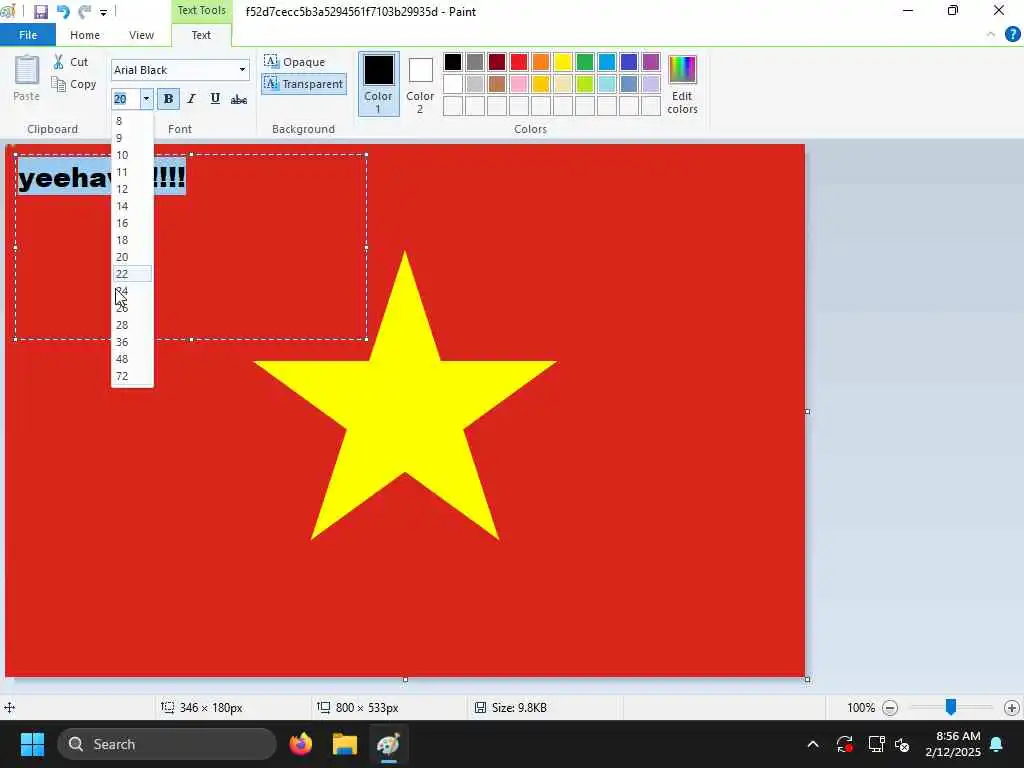Click the Paint taskbar icon

point(389,744)
